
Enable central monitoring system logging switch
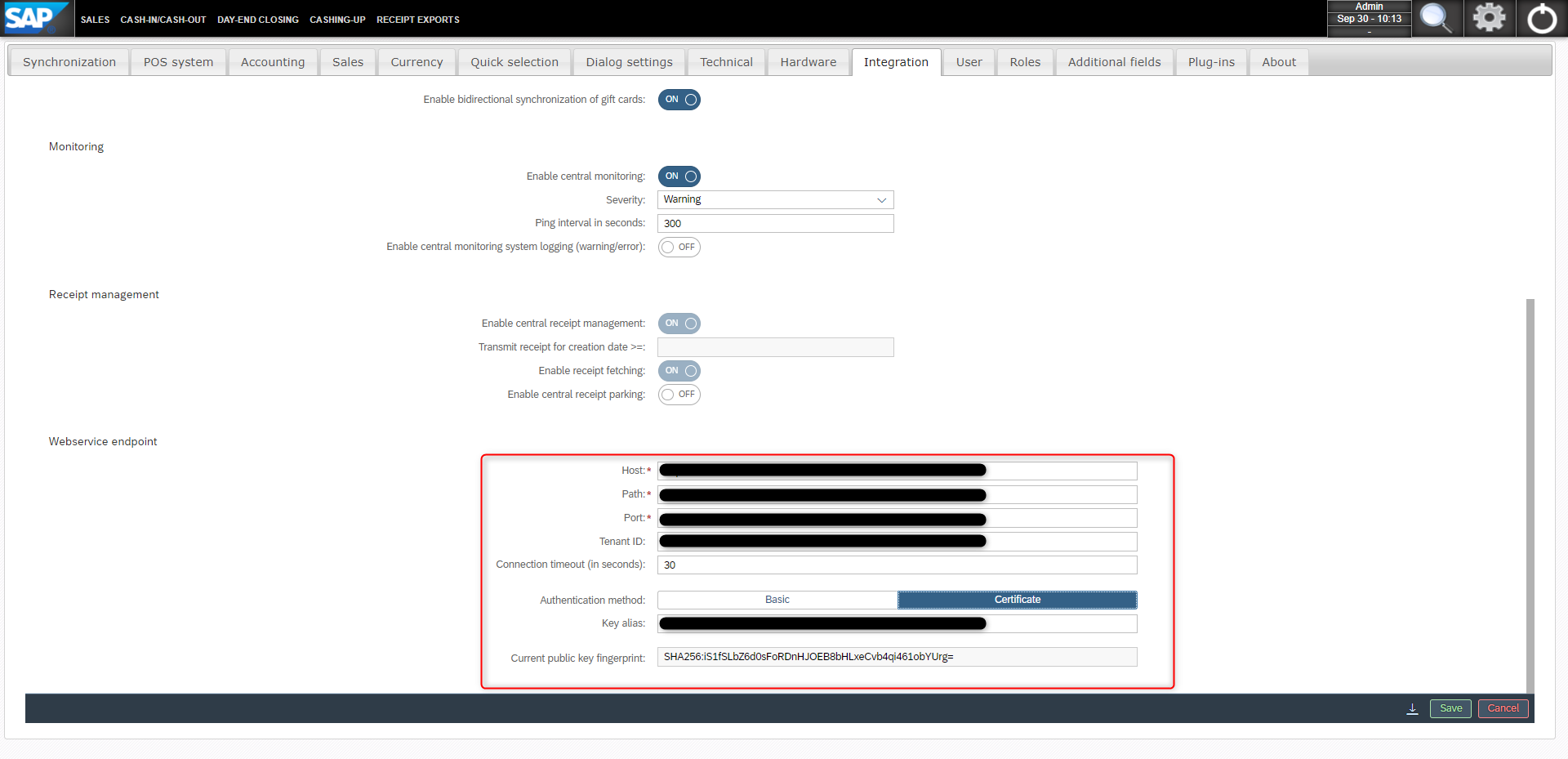tap(679, 247)
